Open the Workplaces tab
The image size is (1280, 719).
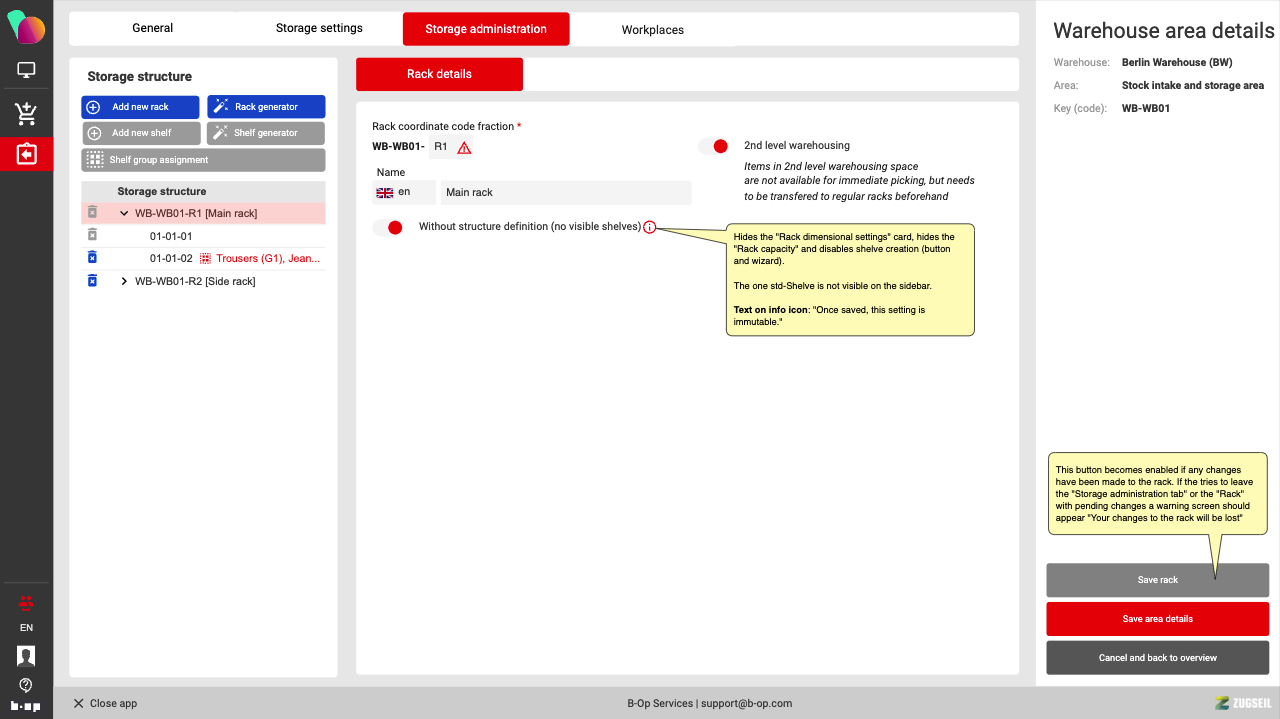(x=652, y=30)
